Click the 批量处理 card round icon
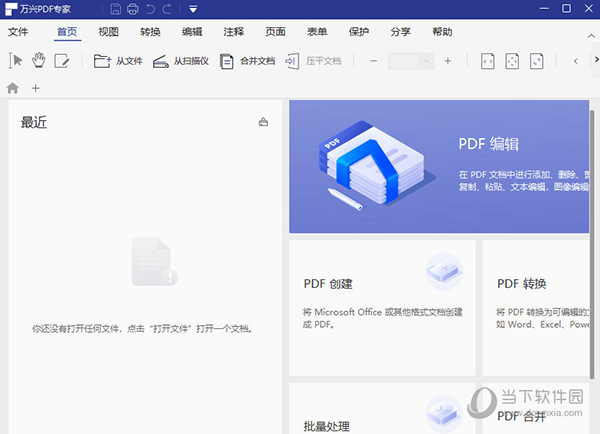The width and height of the screenshot is (600, 434). pos(444,414)
